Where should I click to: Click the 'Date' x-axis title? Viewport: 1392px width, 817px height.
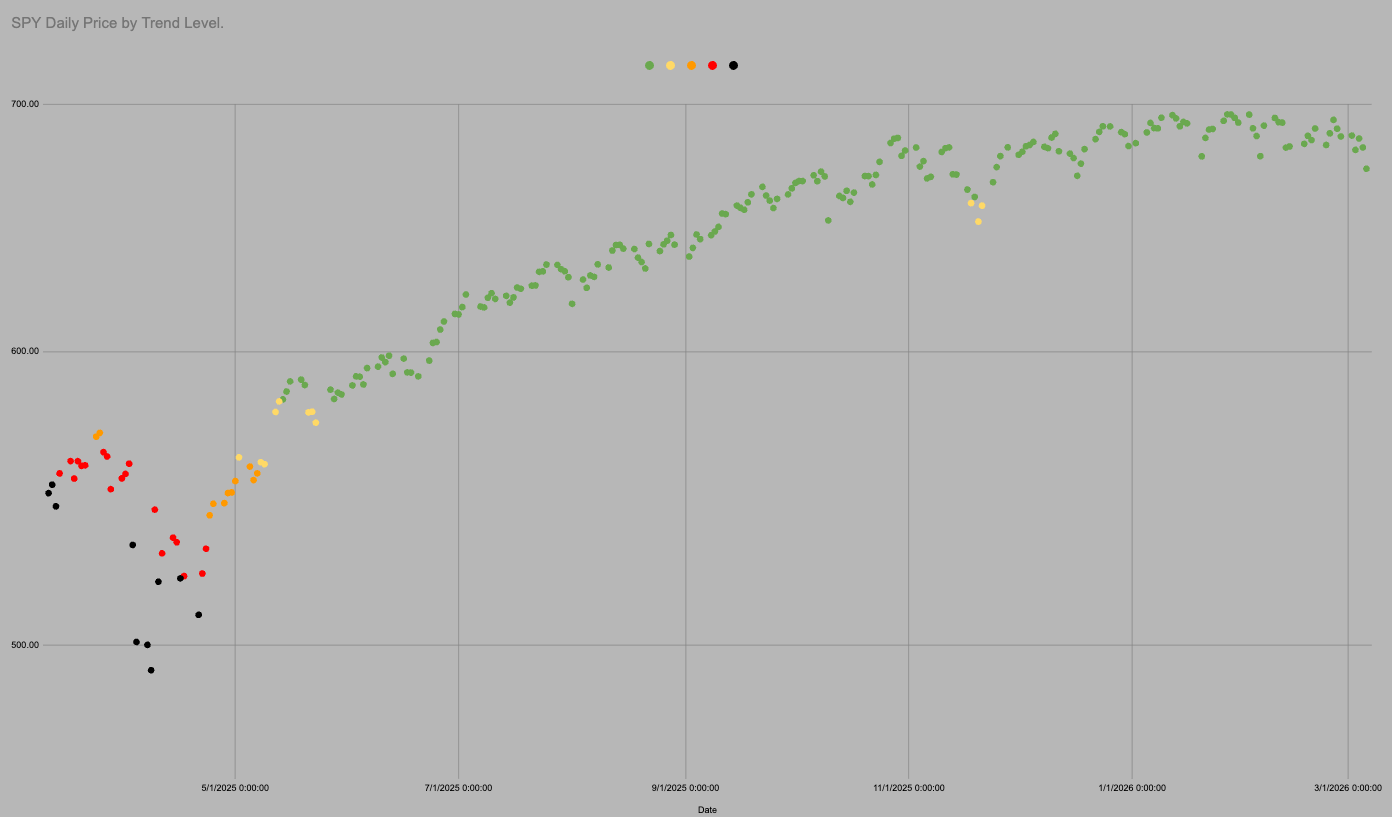pos(707,810)
